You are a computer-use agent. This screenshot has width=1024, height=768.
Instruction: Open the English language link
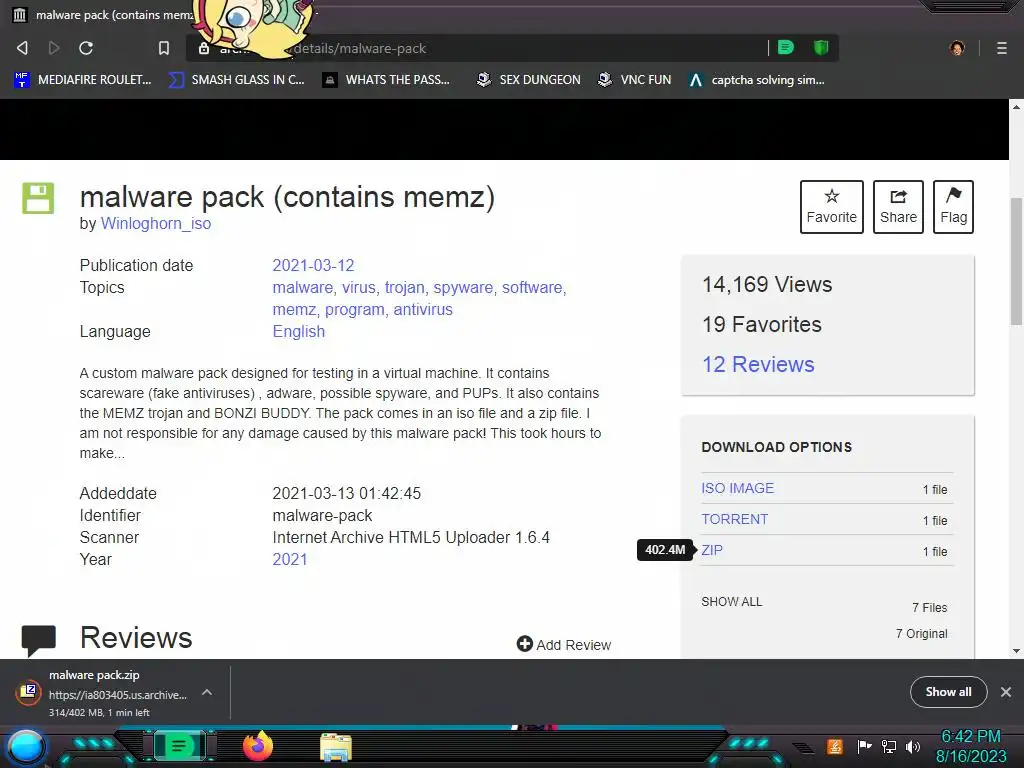click(298, 331)
